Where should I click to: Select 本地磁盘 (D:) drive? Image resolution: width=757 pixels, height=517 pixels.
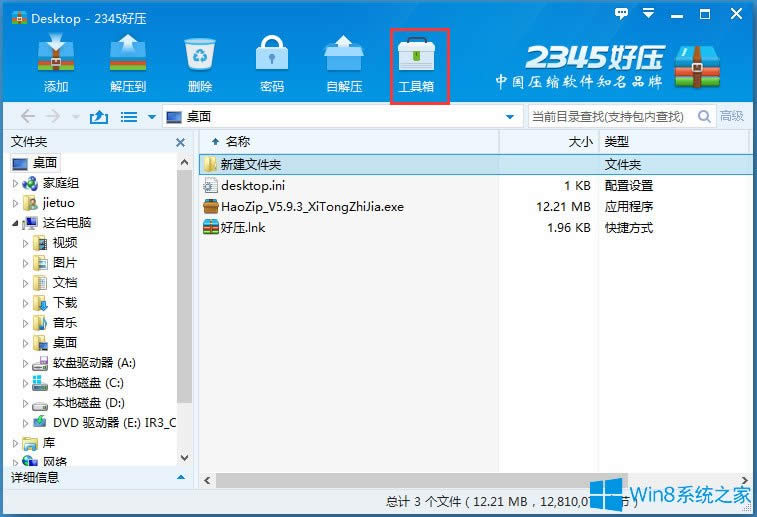click(88, 403)
